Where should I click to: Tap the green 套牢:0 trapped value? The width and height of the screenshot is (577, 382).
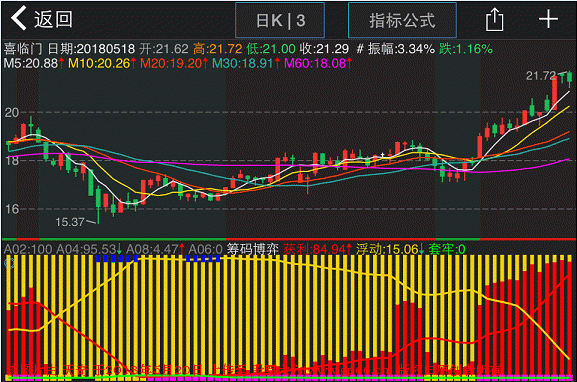tap(447, 249)
